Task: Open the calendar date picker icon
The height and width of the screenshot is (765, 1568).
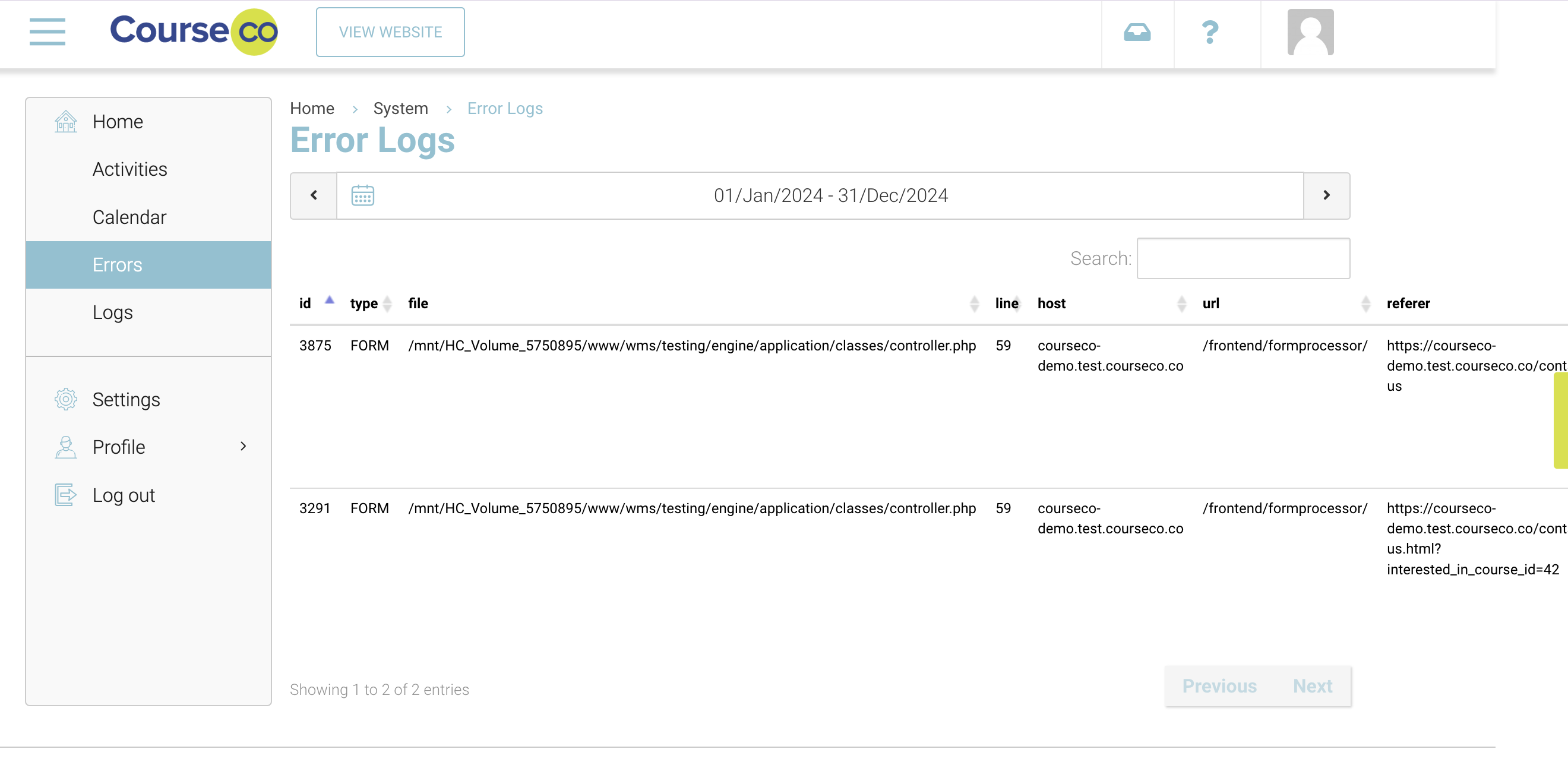Action: 362,195
